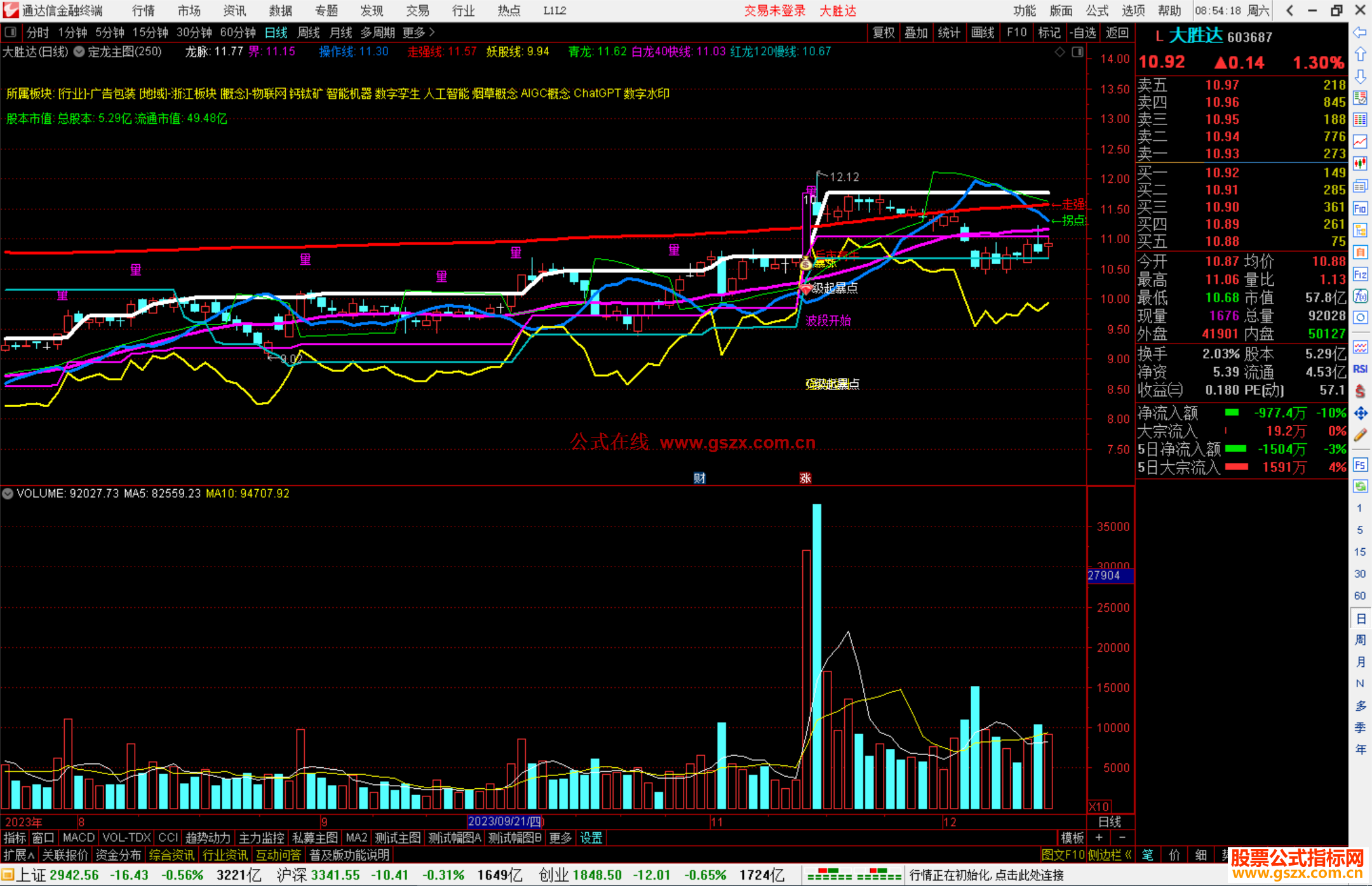1372x886 pixels.
Task: Toggle the panel layout icon before 分时
Action: pyautogui.click(x=11, y=32)
